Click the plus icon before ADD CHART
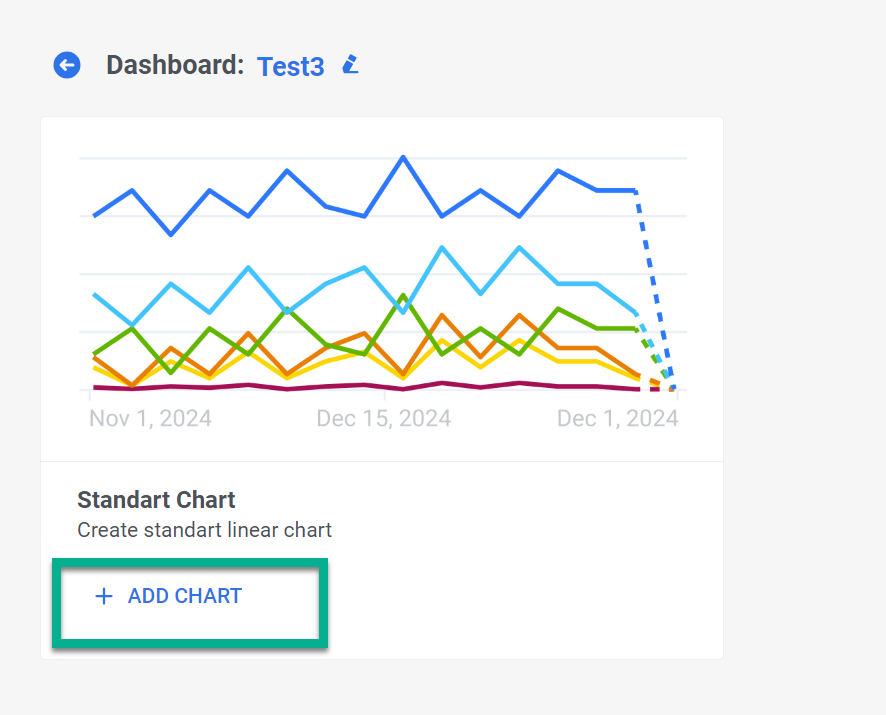Viewport: 886px width, 715px height. point(103,597)
